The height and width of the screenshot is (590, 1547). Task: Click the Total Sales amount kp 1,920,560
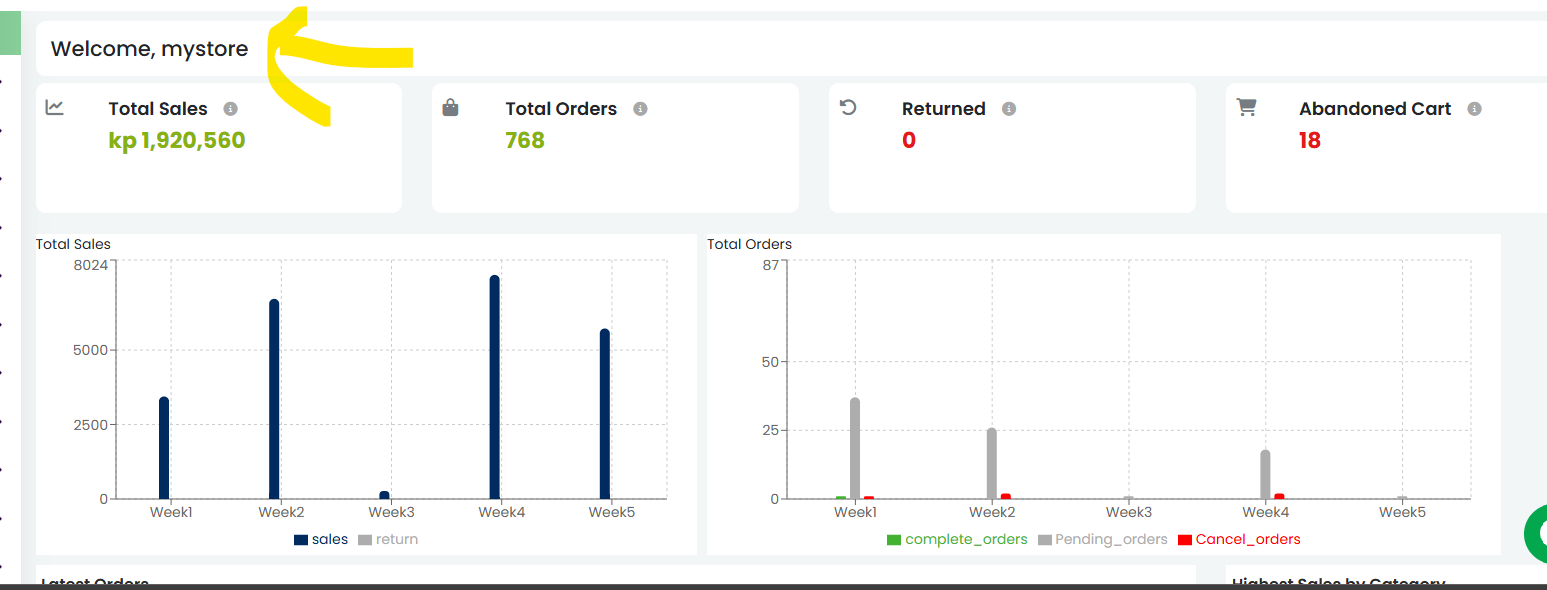point(177,140)
